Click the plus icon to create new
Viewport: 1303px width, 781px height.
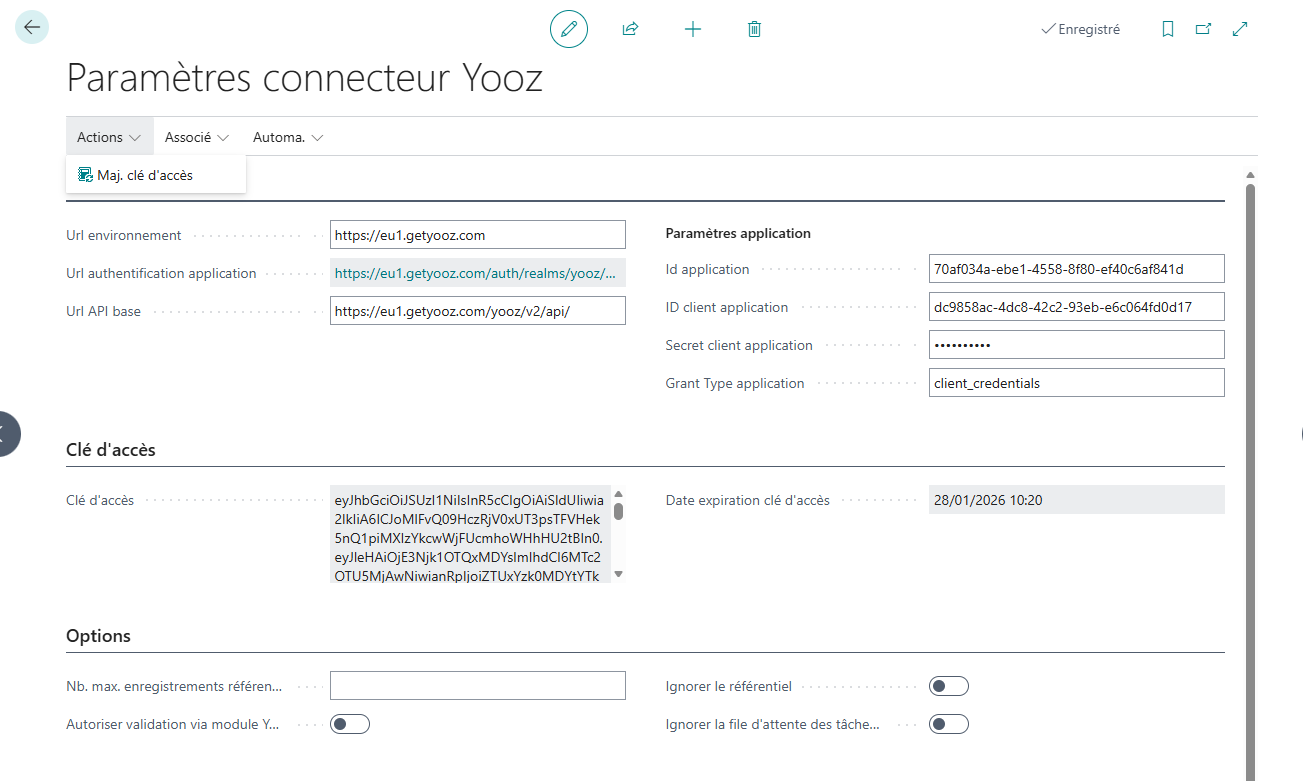click(x=692, y=29)
